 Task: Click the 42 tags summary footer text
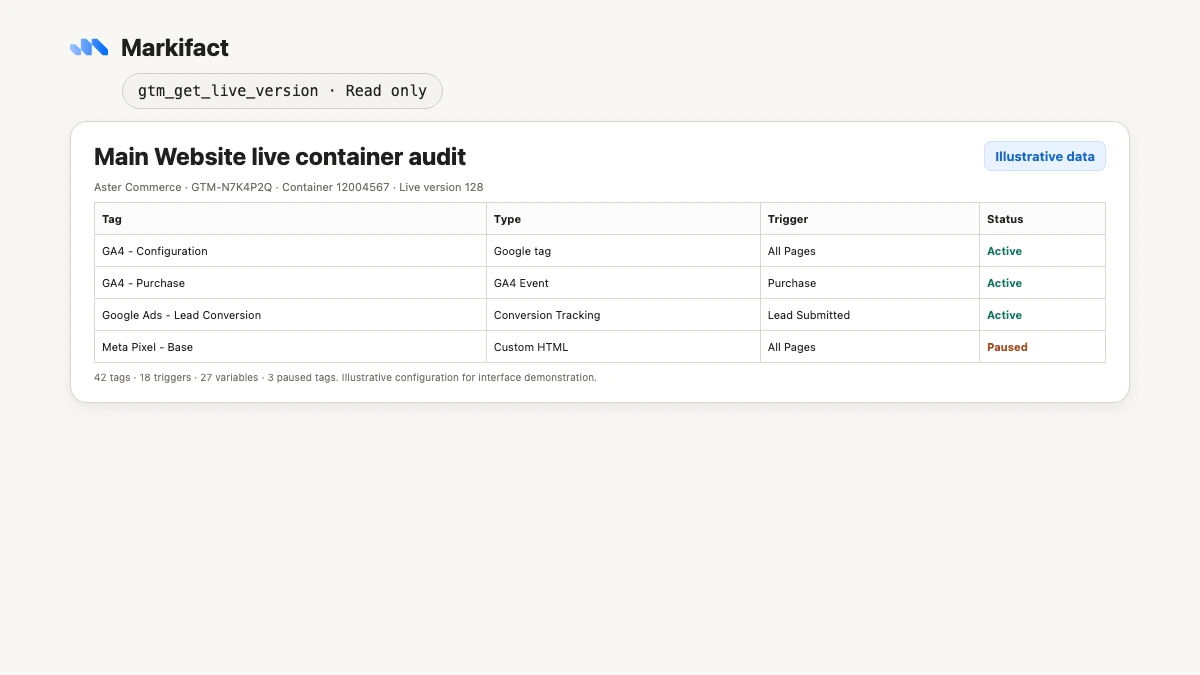point(345,378)
